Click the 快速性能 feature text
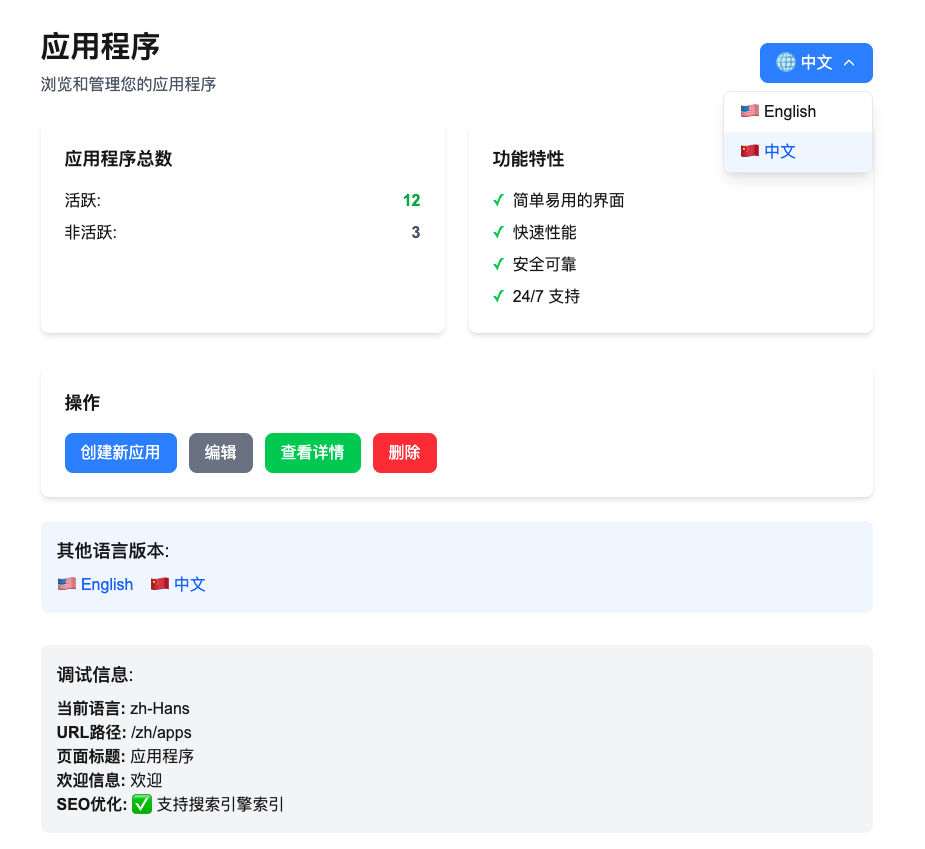Viewport: 925px width, 849px height. coord(544,232)
